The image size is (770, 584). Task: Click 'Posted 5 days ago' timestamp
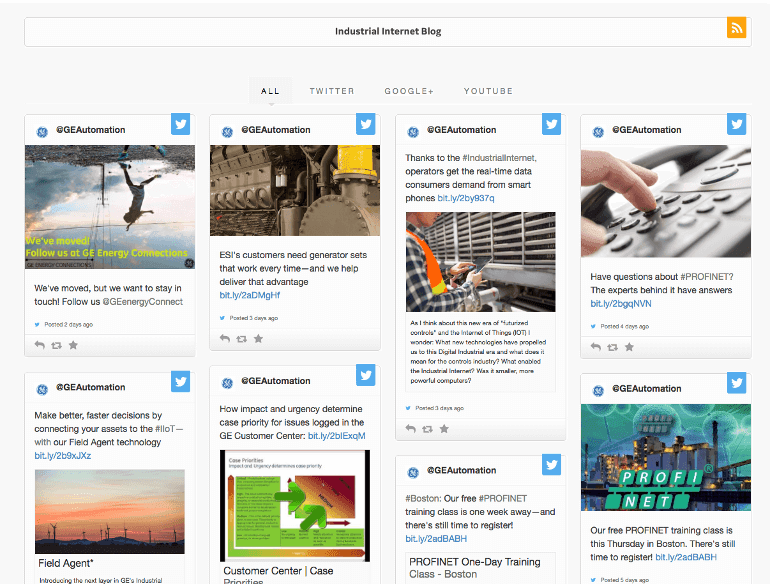coord(625,580)
